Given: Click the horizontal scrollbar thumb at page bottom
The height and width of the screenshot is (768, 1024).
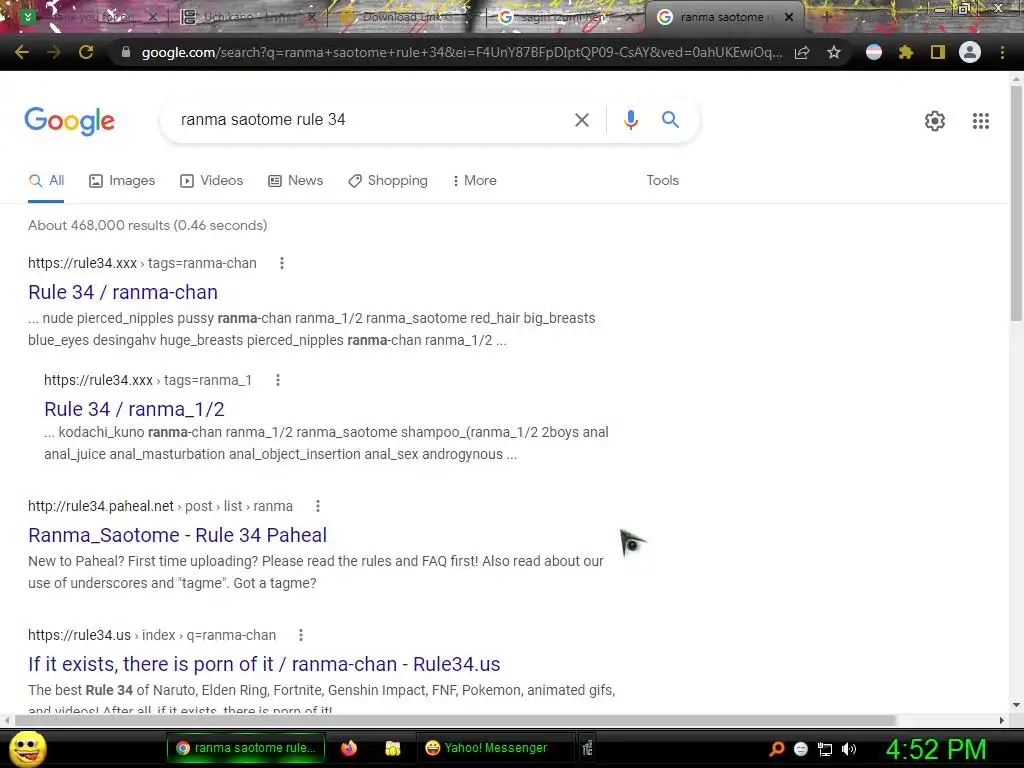Looking at the screenshot, I should point(455,720).
